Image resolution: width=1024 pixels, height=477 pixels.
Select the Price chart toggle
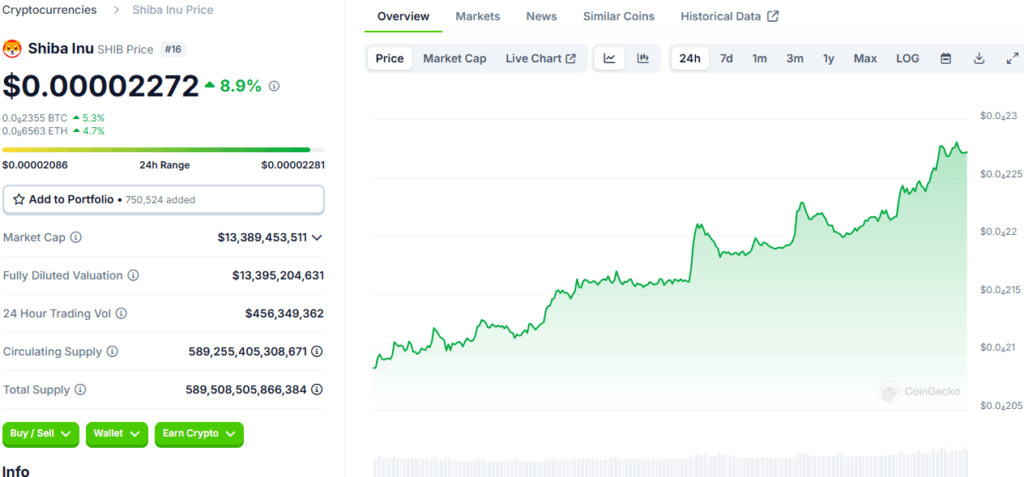click(390, 59)
